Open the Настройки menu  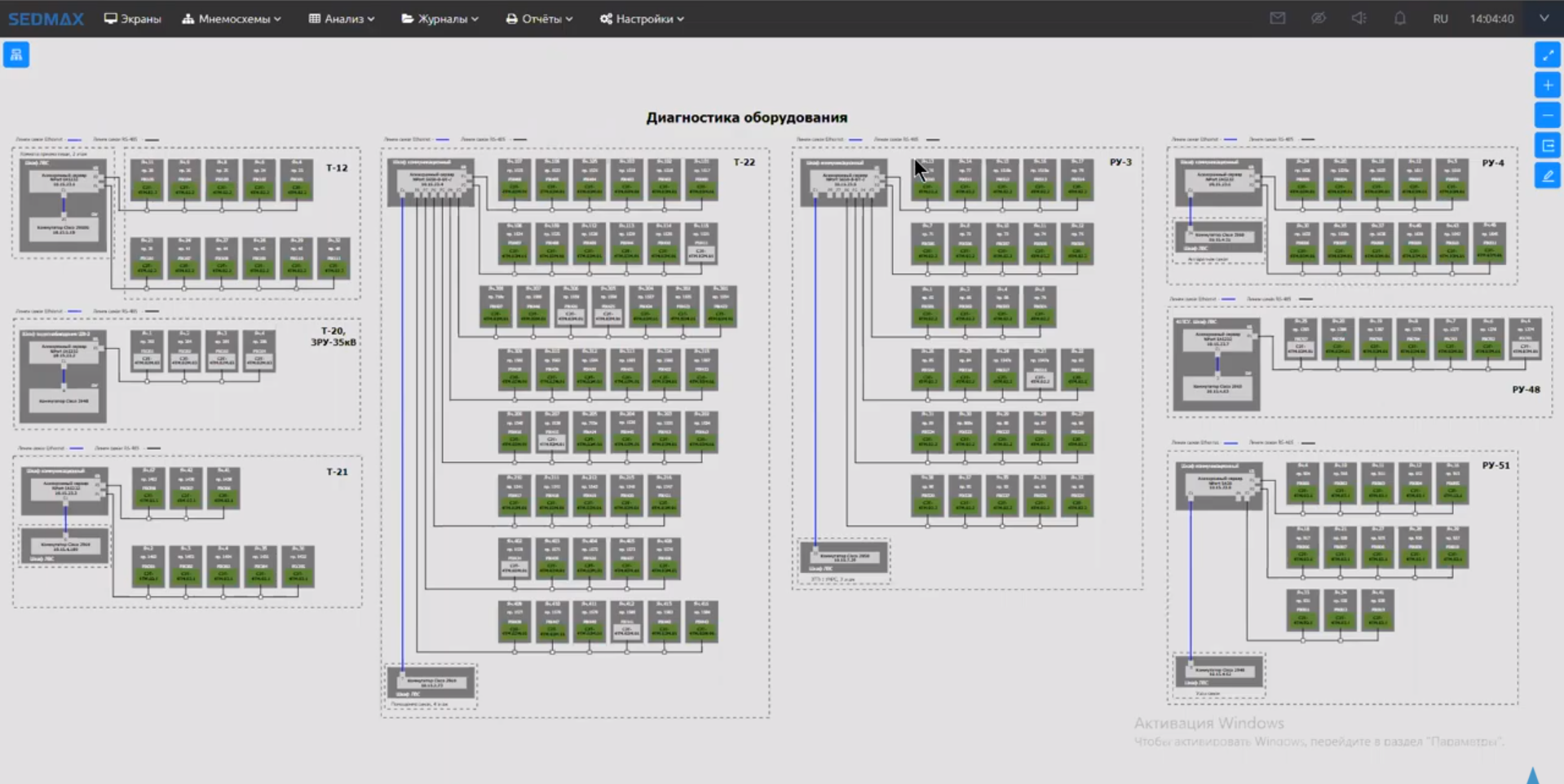point(642,19)
